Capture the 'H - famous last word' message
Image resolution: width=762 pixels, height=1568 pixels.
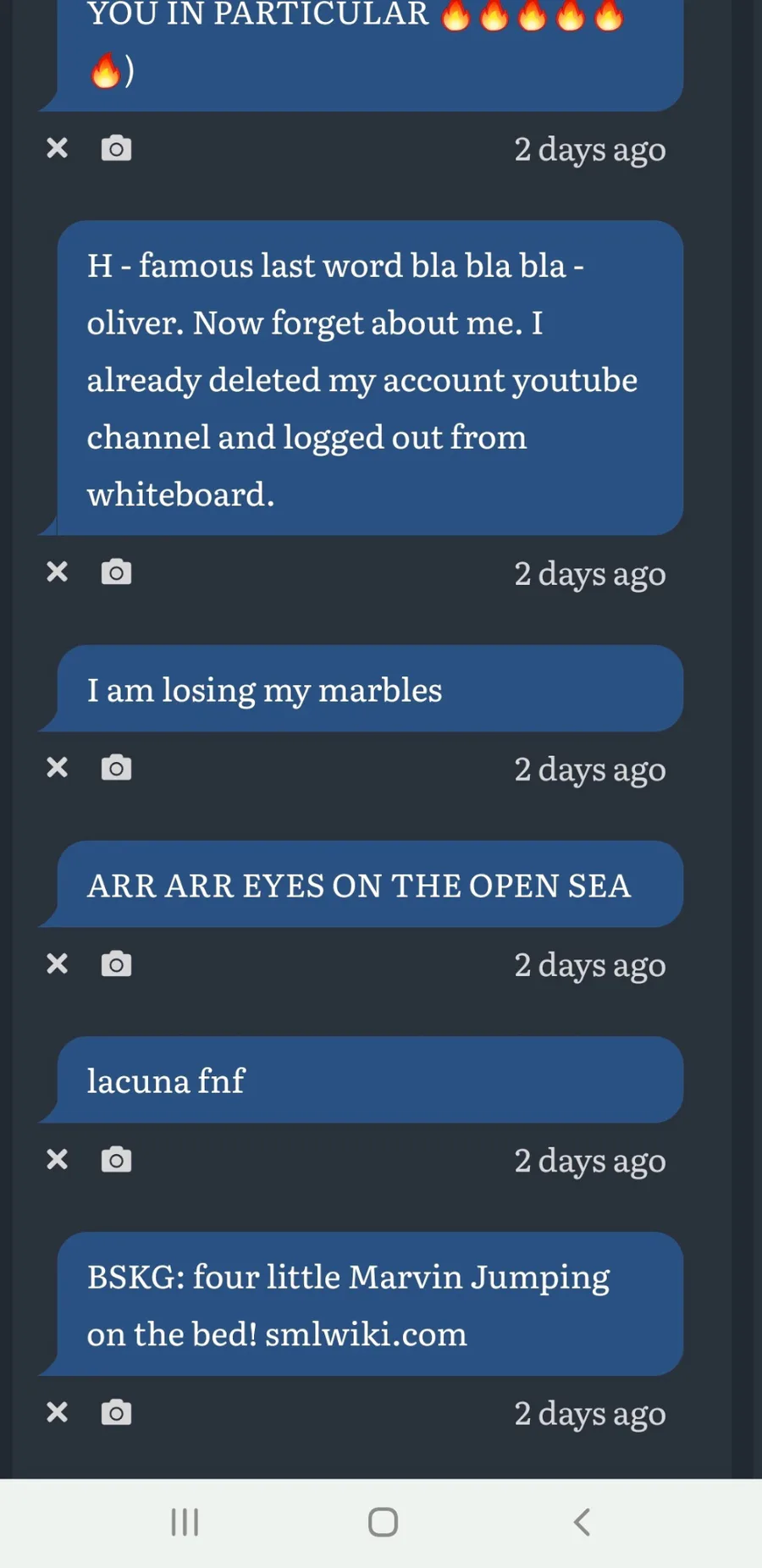pyautogui.click(x=116, y=572)
